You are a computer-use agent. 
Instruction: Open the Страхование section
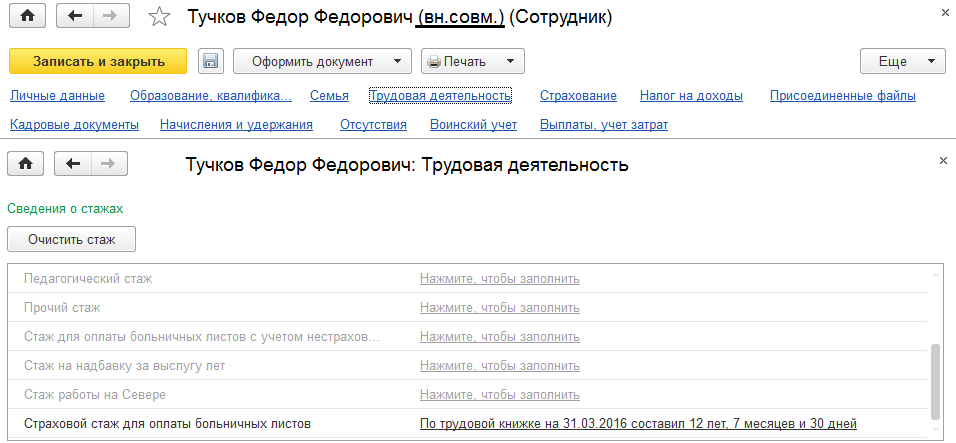578,96
